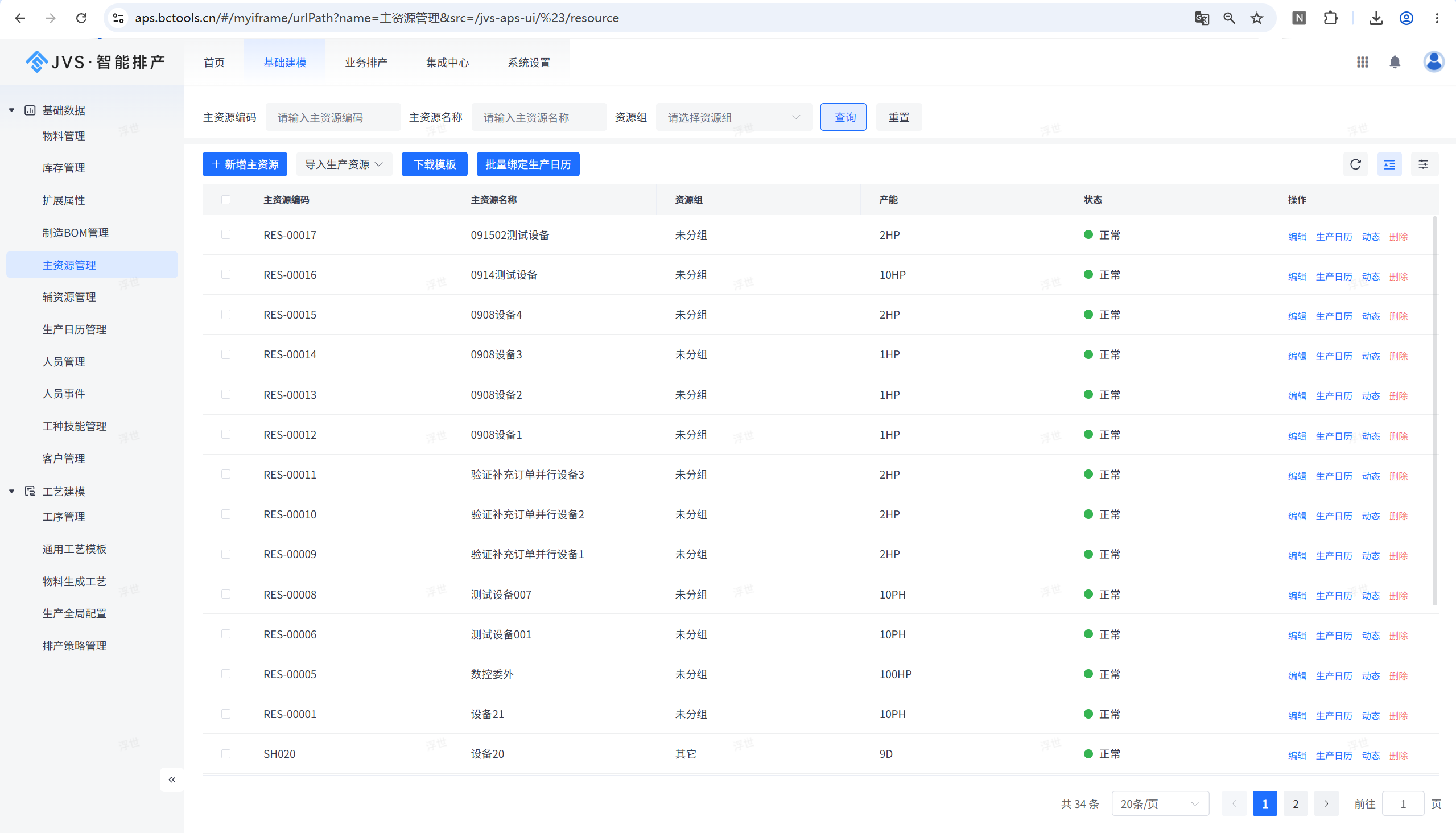Screen dimensions: 1456x833
Task: Click the table refresh icon
Action: (1355, 165)
